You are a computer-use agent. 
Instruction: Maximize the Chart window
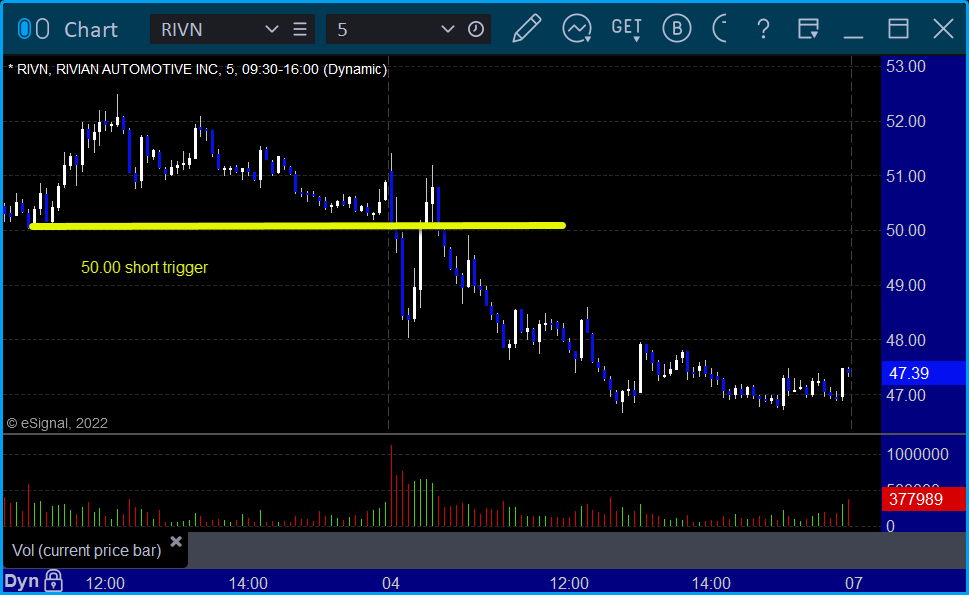click(x=898, y=29)
